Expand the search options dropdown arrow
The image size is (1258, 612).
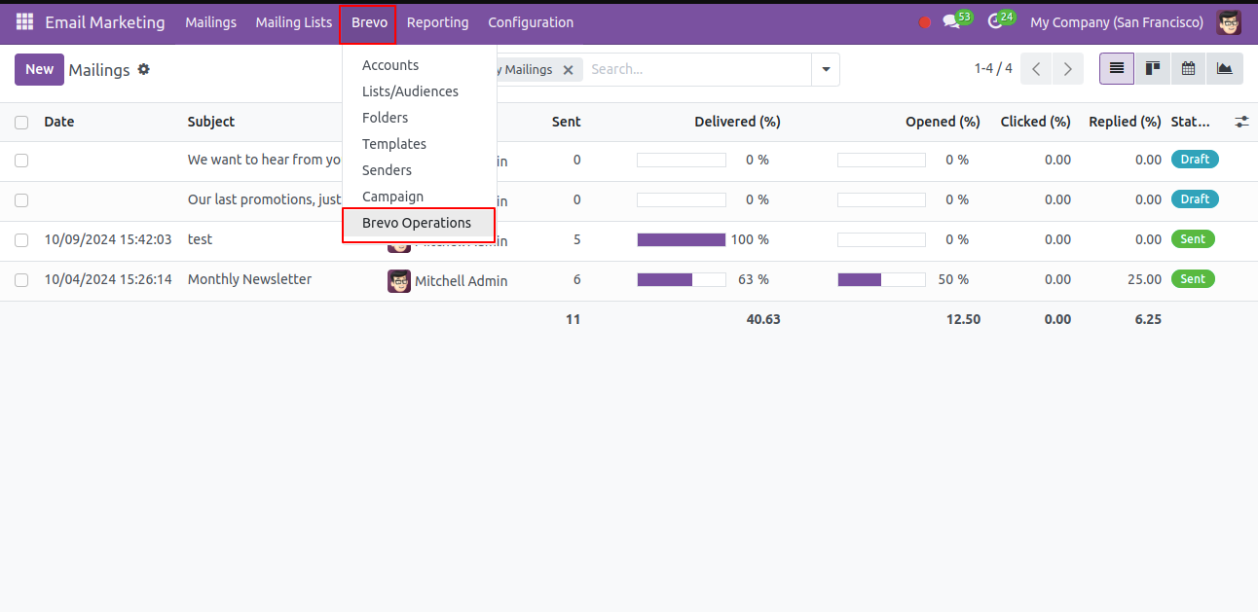coord(825,70)
